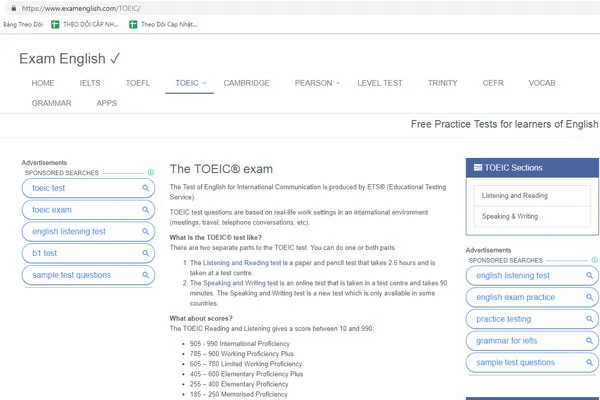Viewport: 600px width, 400px height.
Task: Select the b1 test sponsored search
Action: tap(88, 253)
